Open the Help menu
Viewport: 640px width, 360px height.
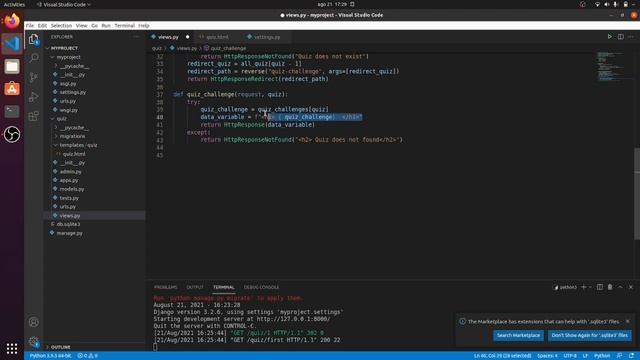tap(144, 25)
